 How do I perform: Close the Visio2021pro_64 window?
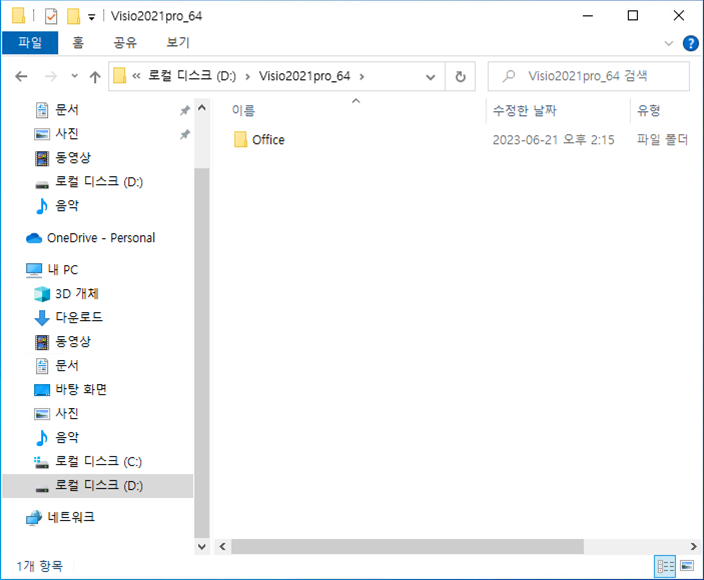[x=679, y=16]
